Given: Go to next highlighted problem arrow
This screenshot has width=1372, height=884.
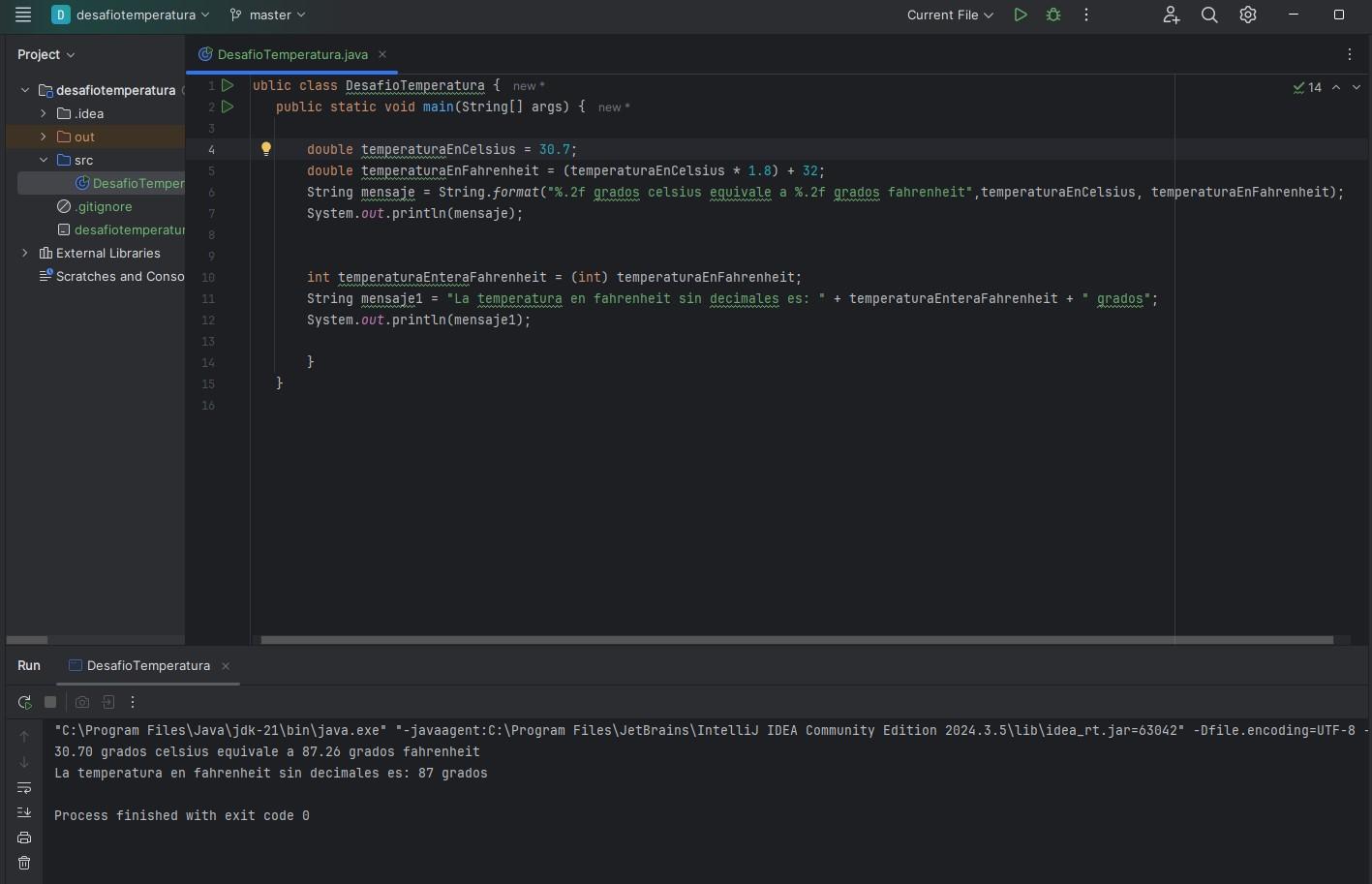Looking at the screenshot, I should click(x=1357, y=87).
